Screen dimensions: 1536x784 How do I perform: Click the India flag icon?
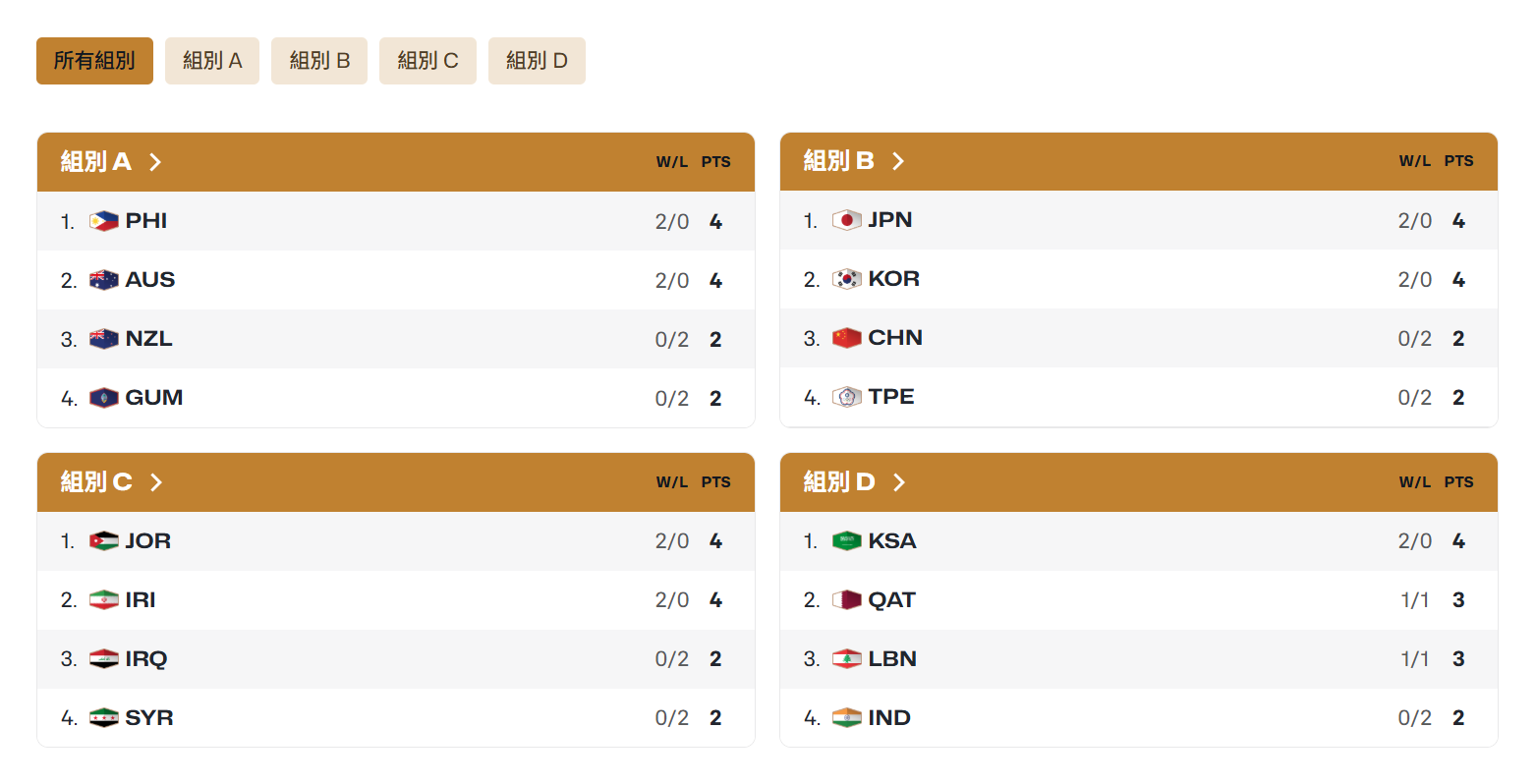pyautogui.click(x=846, y=718)
